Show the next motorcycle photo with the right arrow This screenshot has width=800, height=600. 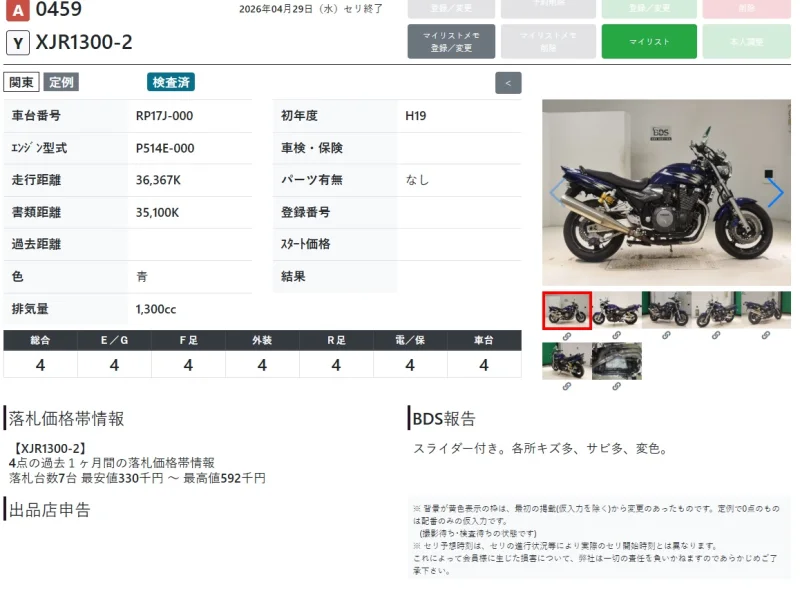tap(775, 193)
